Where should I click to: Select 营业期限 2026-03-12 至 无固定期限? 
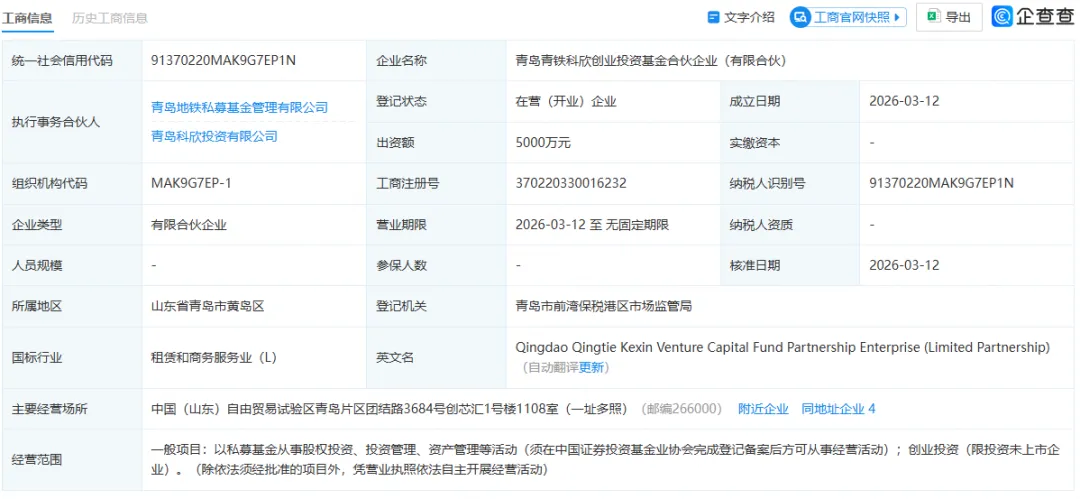[x=592, y=225]
